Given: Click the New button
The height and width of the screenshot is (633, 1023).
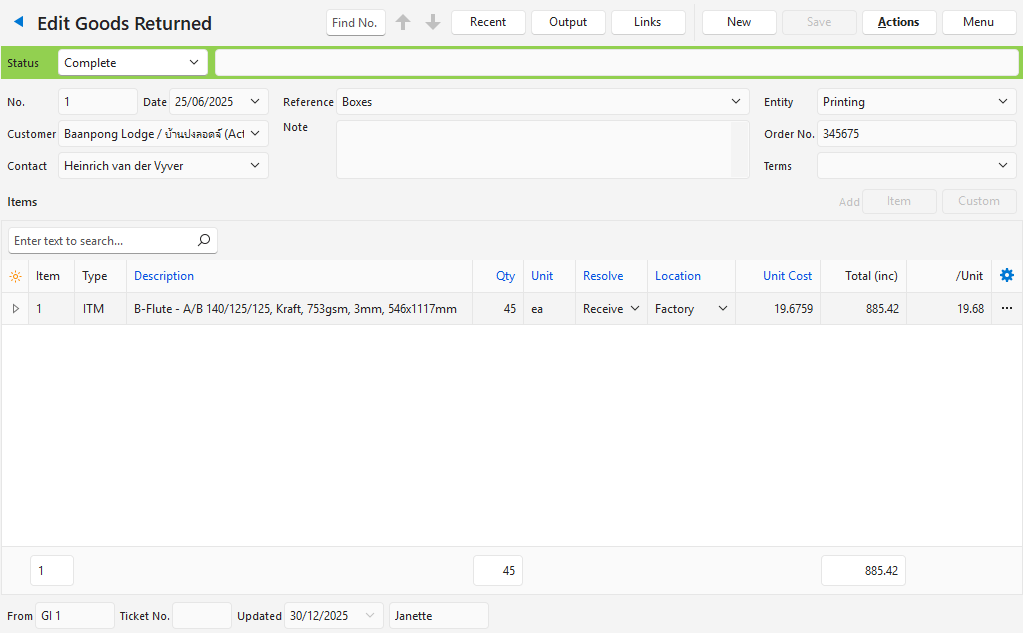Looking at the screenshot, I should pyautogui.click(x=739, y=22).
